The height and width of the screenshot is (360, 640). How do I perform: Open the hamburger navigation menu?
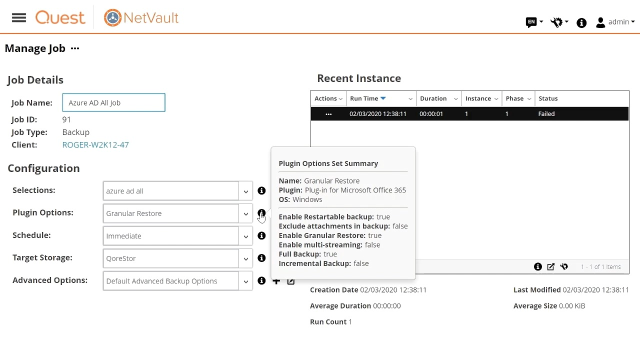19,18
